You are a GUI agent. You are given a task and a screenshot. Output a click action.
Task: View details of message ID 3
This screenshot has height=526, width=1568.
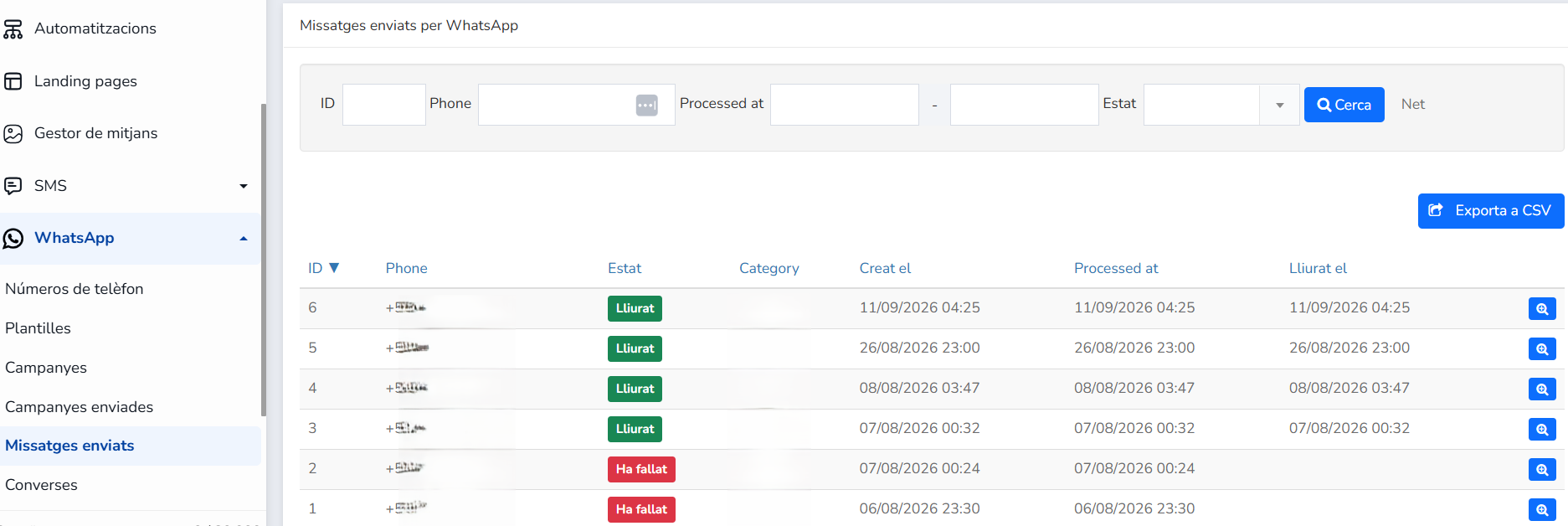pos(1542,429)
